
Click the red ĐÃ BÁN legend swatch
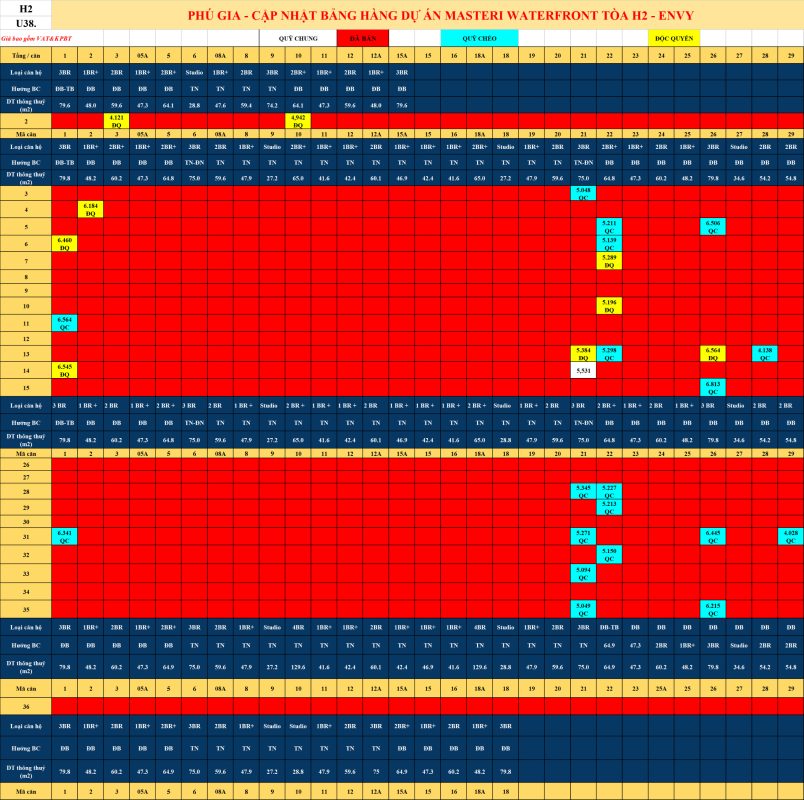tap(362, 37)
